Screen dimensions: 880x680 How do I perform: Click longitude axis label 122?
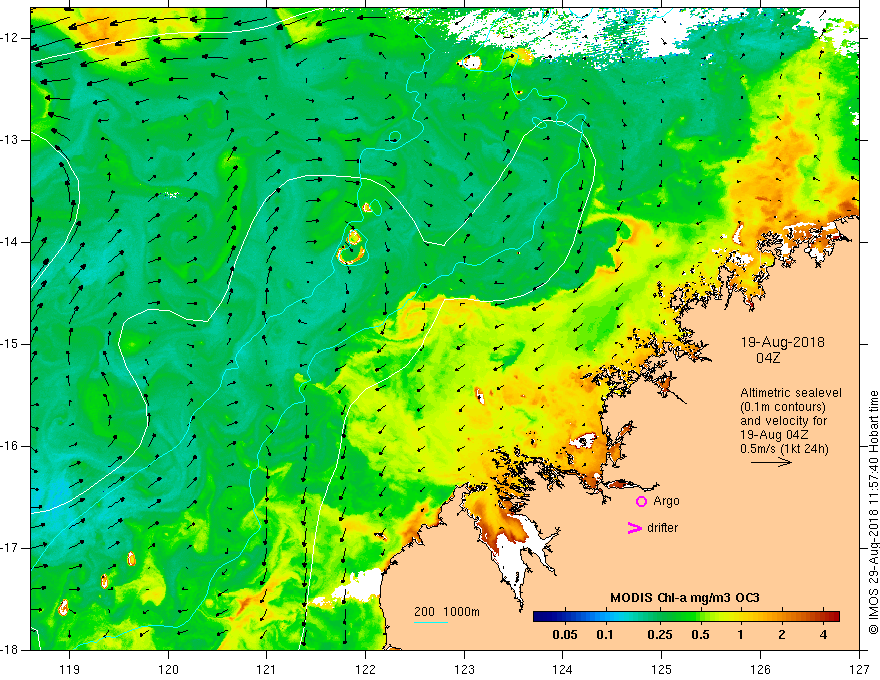365,669
